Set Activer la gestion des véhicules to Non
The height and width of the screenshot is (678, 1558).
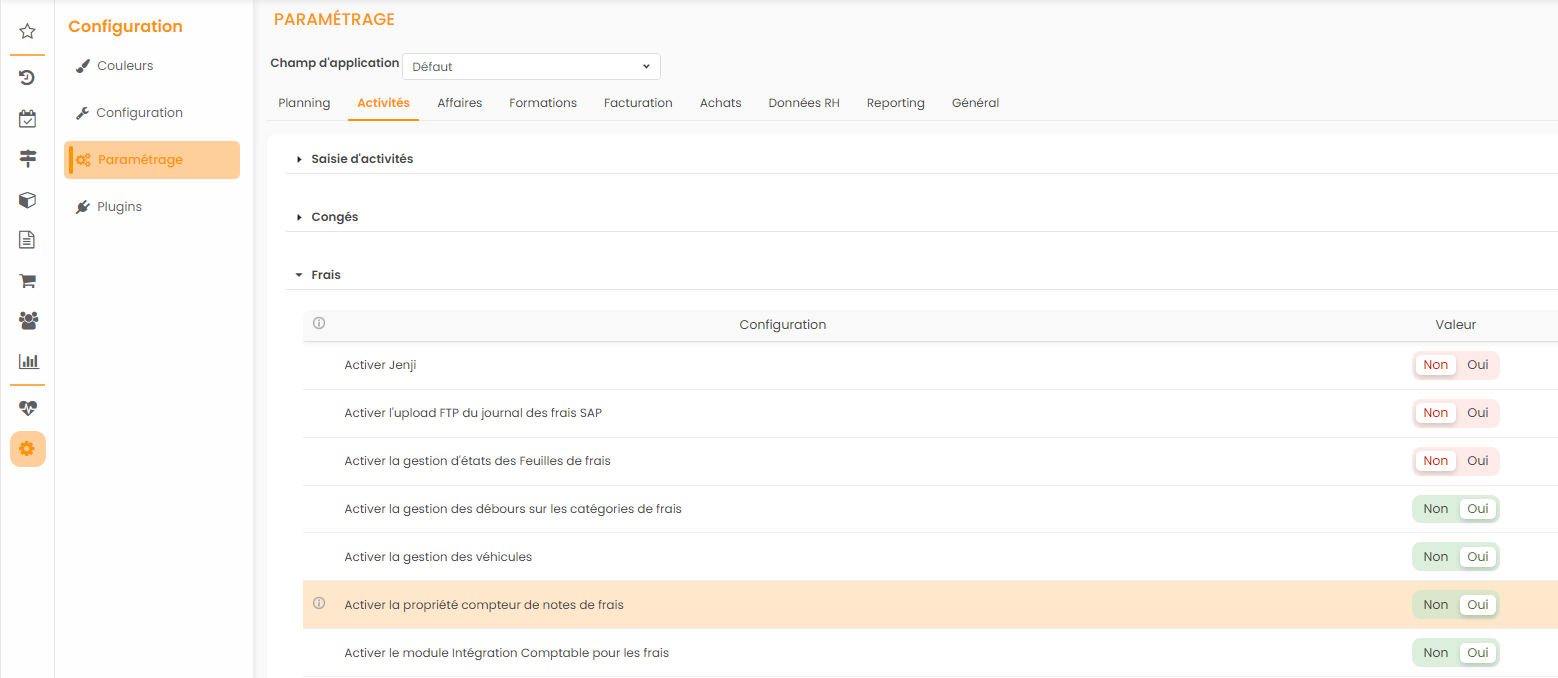(x=1435, y=557)
